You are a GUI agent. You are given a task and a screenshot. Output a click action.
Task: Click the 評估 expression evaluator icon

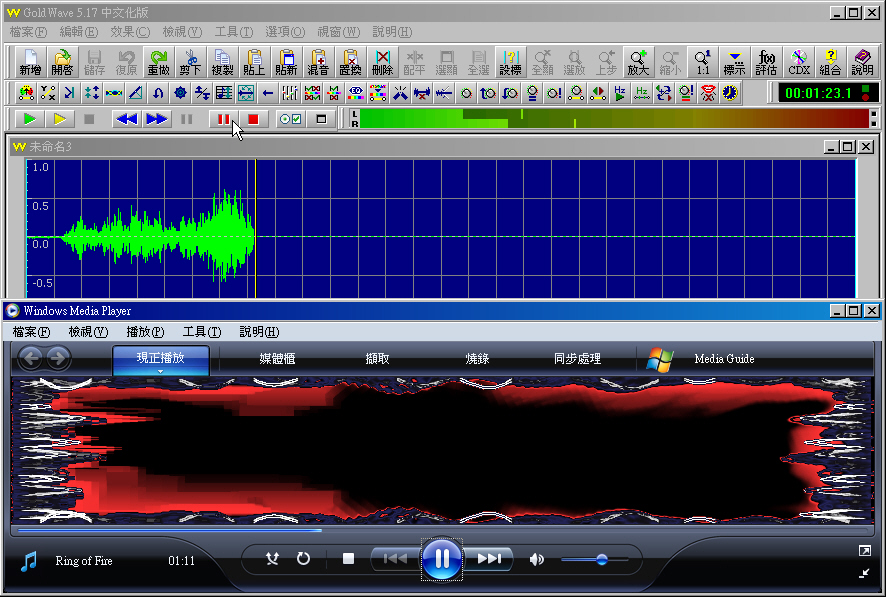click(766, 62)
